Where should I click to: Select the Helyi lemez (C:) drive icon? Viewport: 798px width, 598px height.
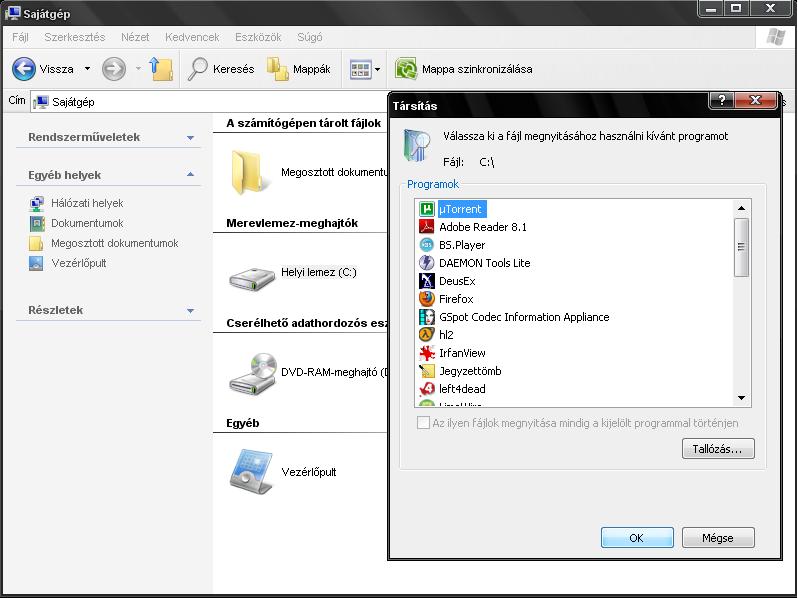tap(252, 278)
